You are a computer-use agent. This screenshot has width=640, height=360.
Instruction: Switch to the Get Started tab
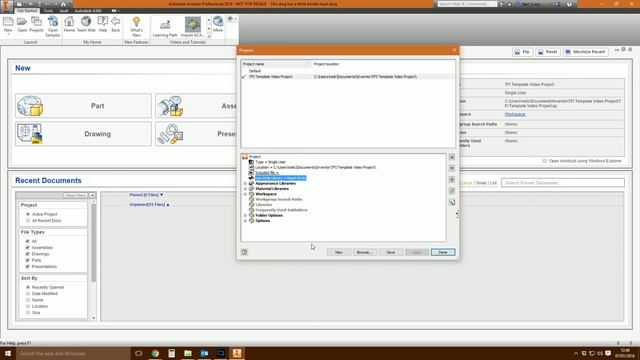point(27,11)
